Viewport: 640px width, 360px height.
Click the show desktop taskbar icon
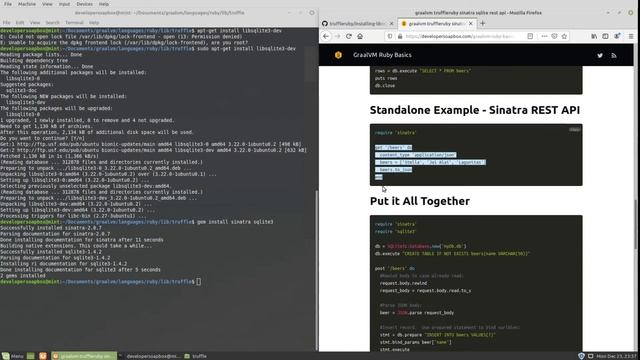(x=31, y=356)
